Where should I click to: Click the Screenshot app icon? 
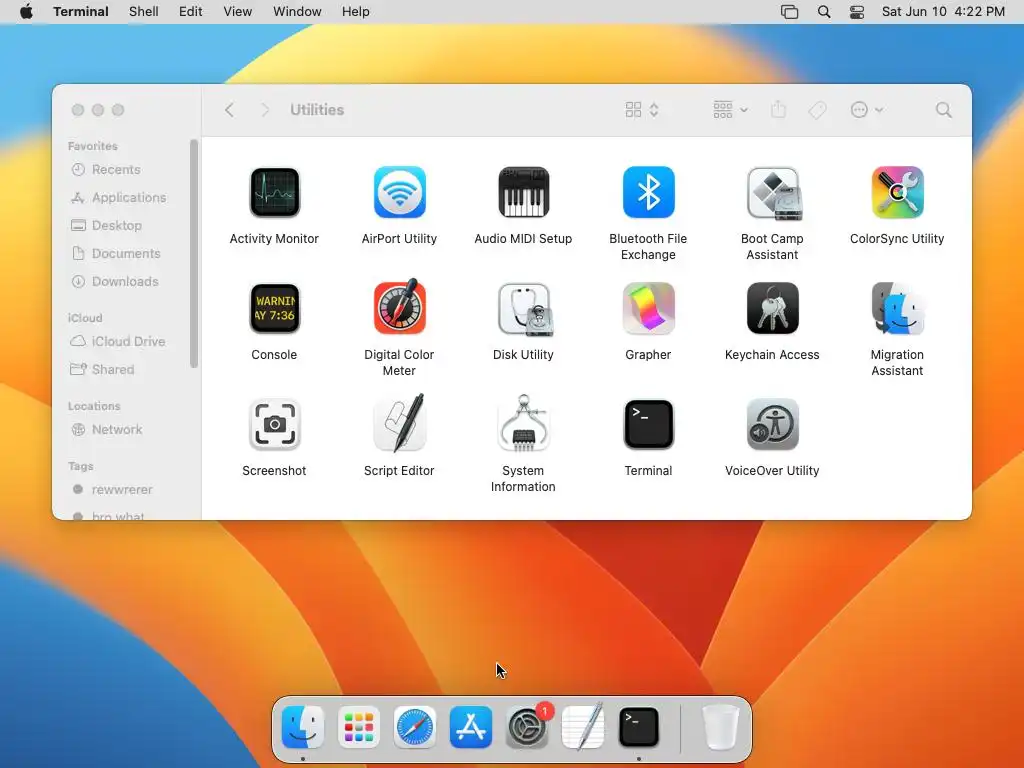pyautogui.click(x=274, y=424)
